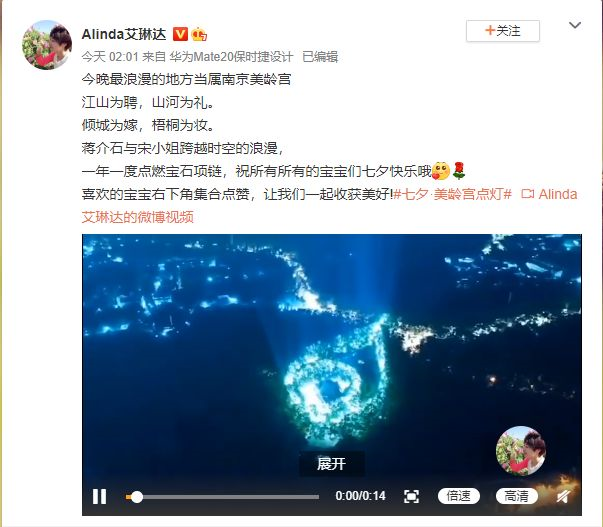Viewport: 603px width, 527px height.
Task: Click the video camera icon before Alinda
Action: tap(528, 194)
